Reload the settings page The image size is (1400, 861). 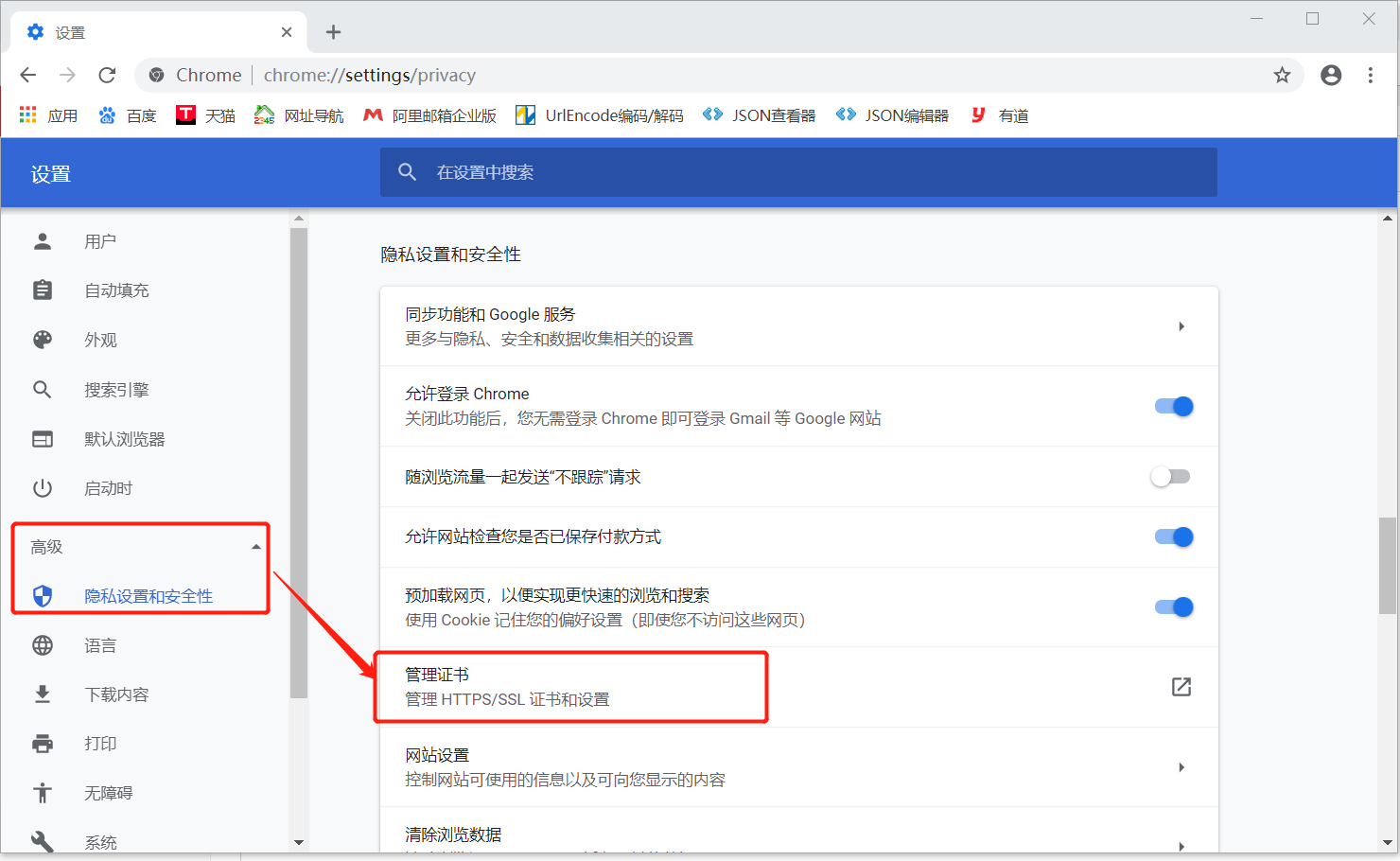[x=107, y=75]
